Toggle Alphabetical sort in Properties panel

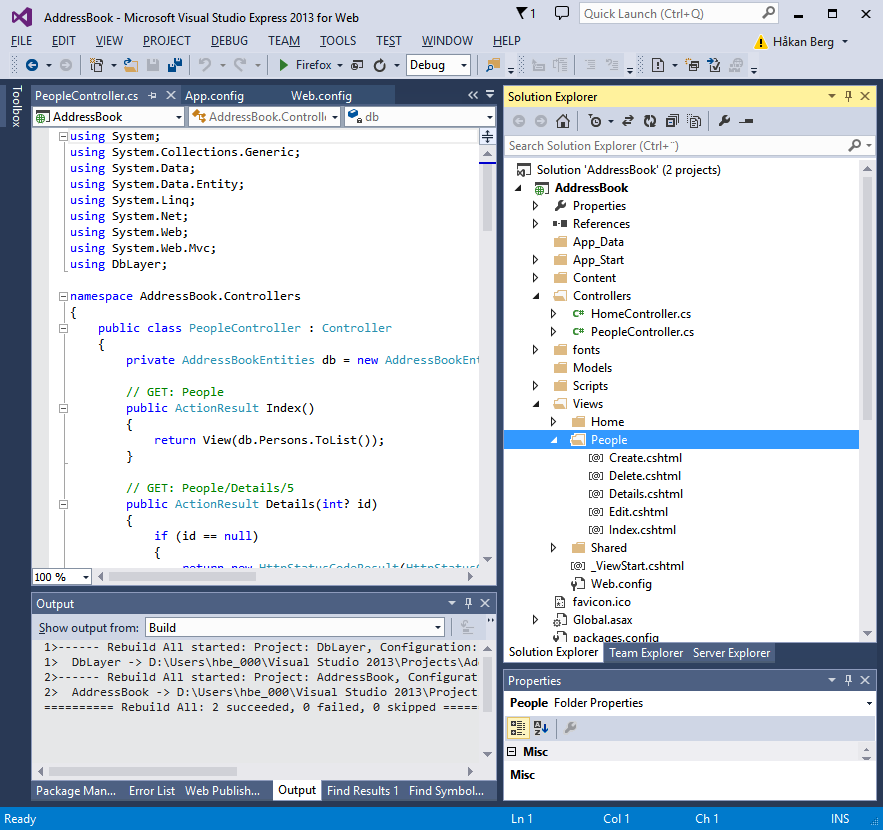541,728
